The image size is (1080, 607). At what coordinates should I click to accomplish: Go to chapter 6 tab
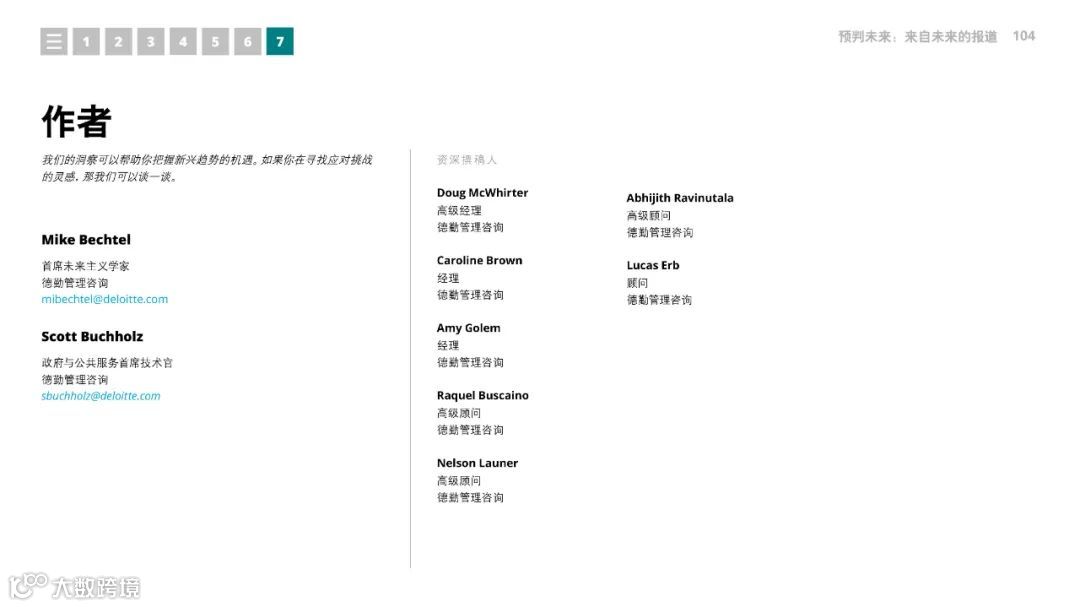(248, 41)
